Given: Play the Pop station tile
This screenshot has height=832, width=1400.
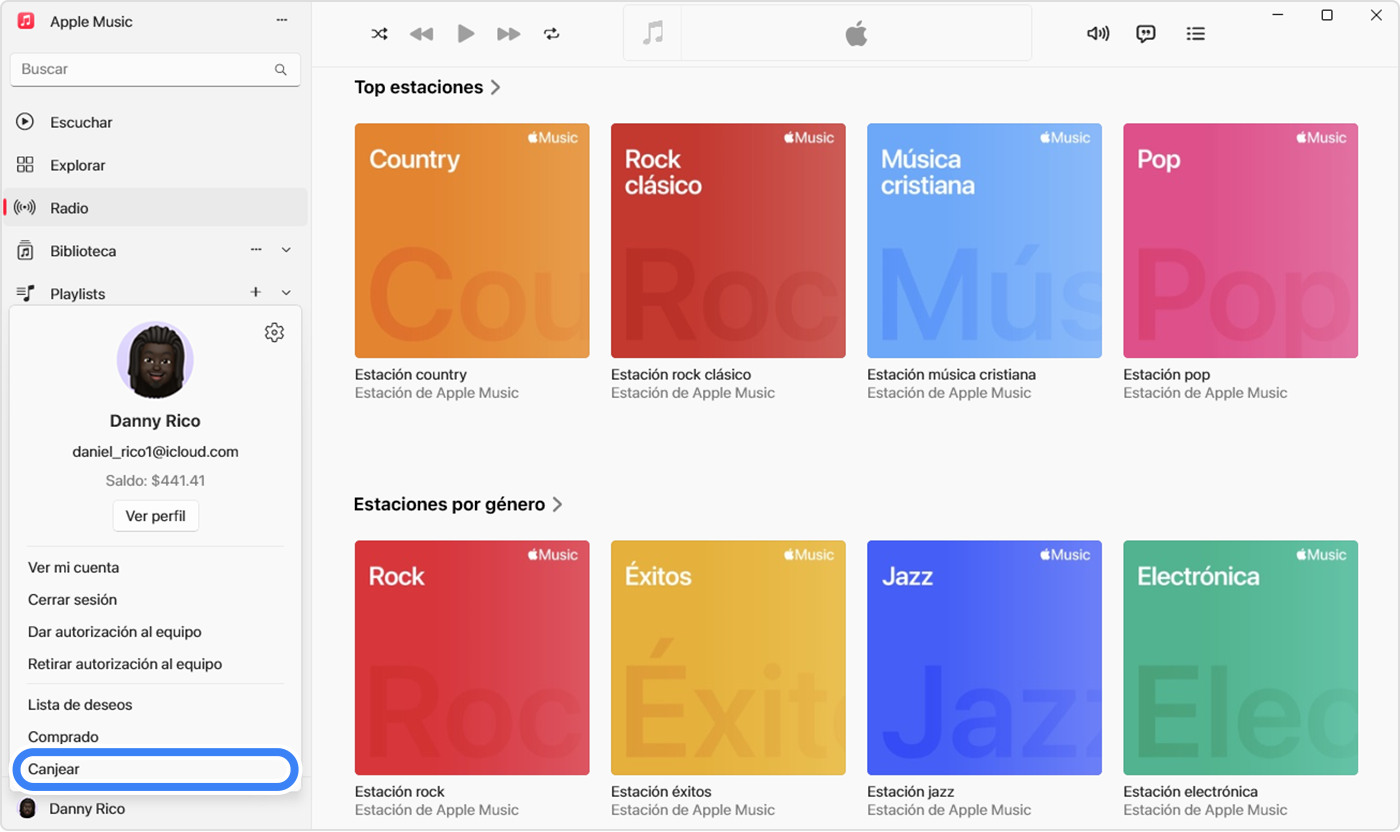Looking at the screenshot, I should coord(1240,240).
